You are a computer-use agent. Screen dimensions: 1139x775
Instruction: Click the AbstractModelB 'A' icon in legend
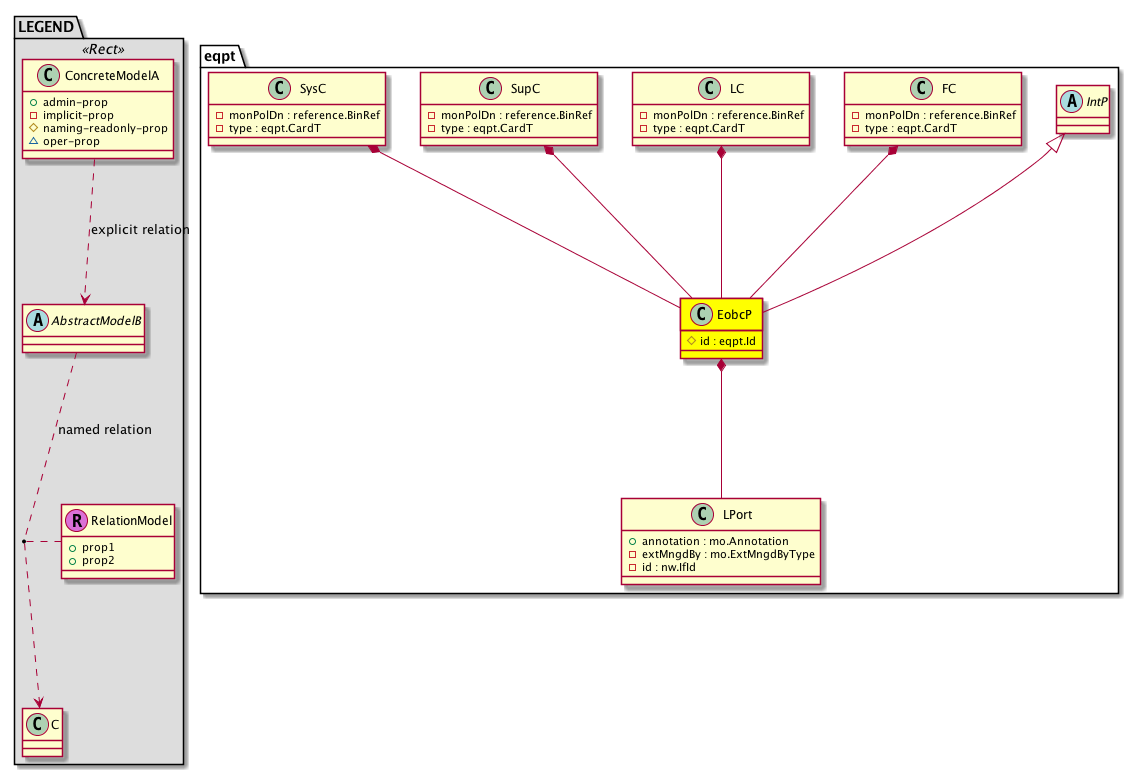pyautogui.click(x=37, y=321)
